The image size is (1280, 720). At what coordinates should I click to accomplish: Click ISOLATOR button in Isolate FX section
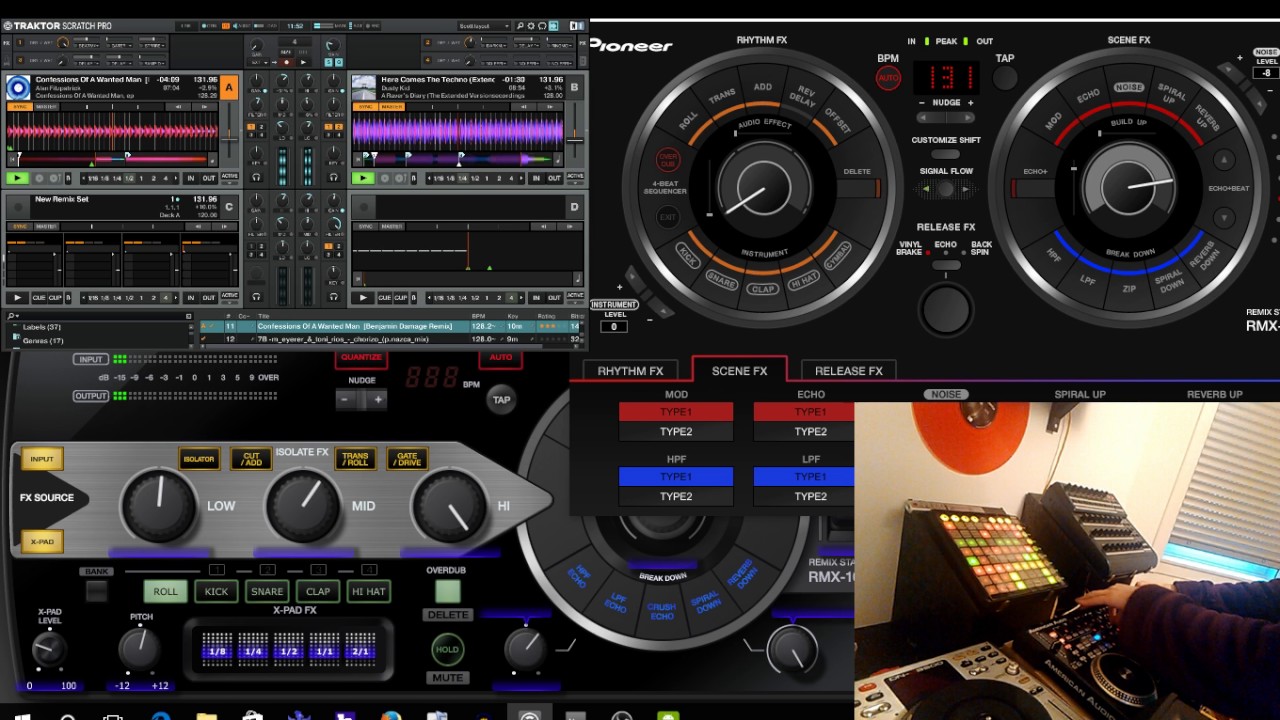198,459
